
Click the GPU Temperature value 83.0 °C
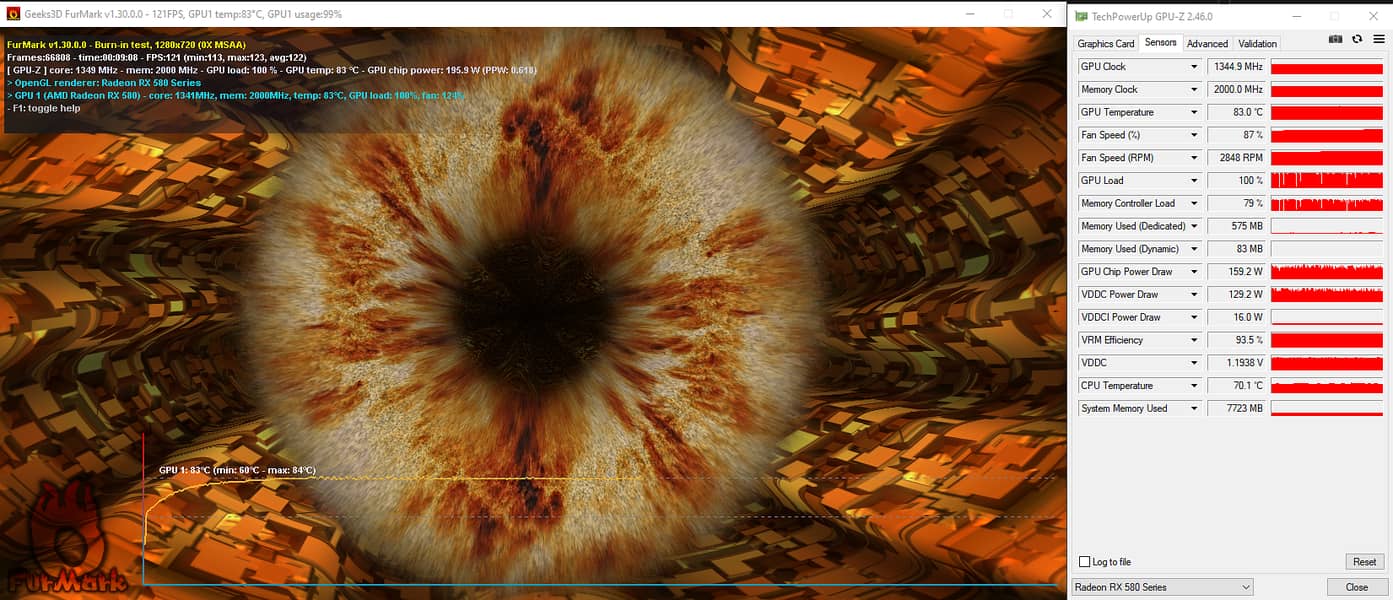click(1237, 113)
